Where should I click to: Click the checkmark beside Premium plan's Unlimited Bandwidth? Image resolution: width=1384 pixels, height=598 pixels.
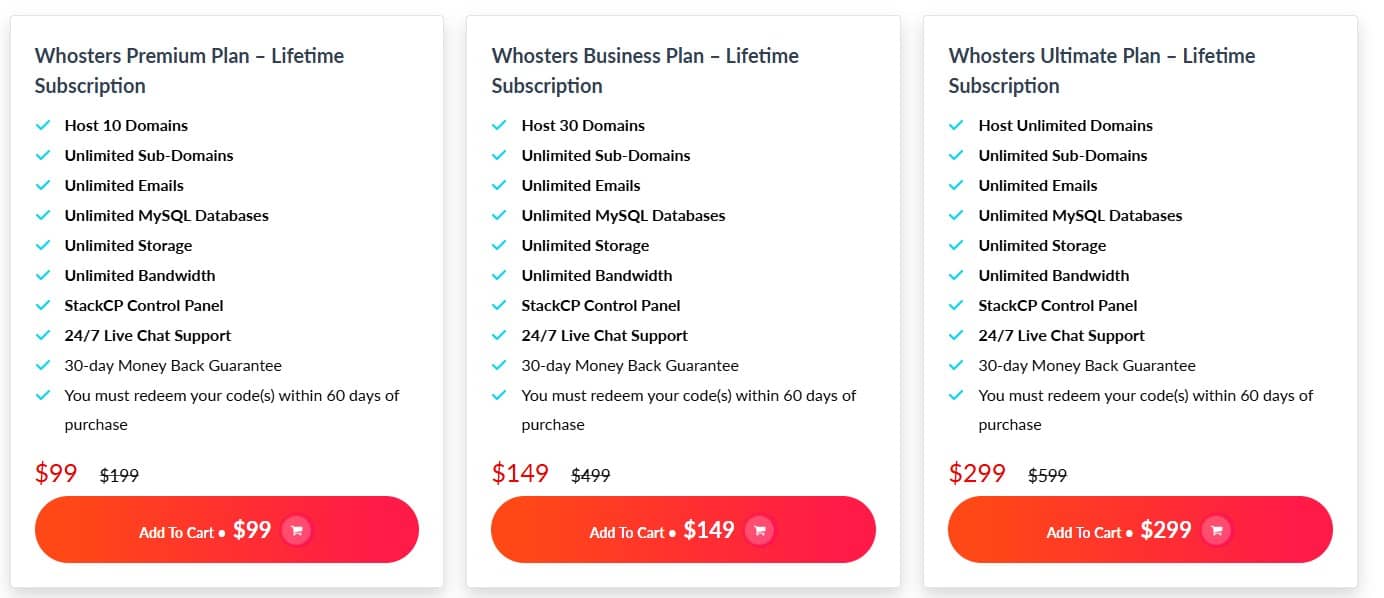click(x=44, y=276)
